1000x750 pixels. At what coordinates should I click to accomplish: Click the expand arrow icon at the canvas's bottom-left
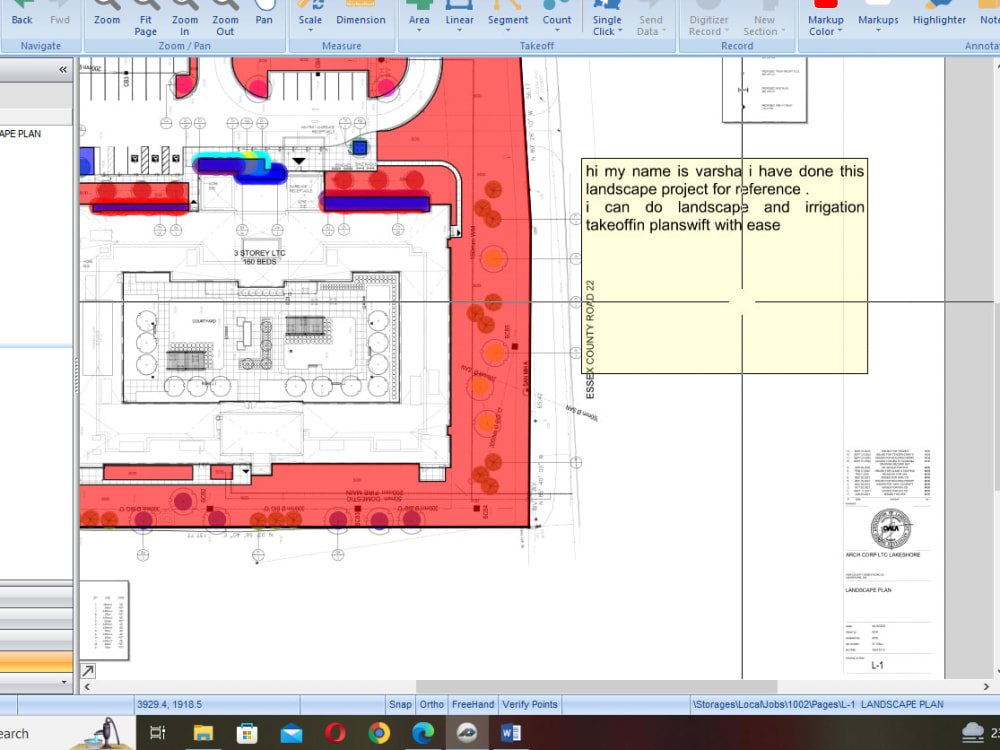(88, 670)
